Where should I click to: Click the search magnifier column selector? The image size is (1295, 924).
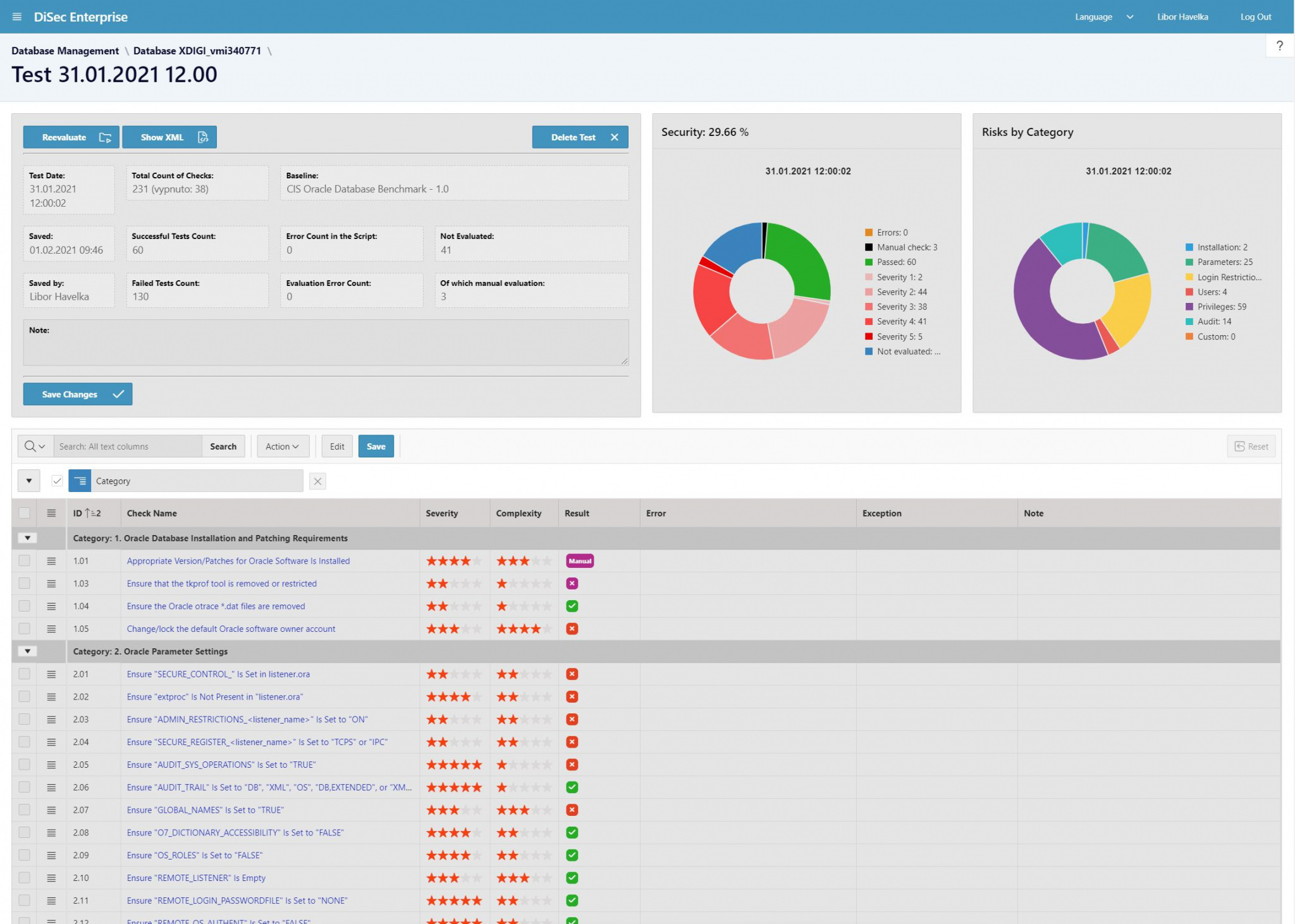coord(35,447)
